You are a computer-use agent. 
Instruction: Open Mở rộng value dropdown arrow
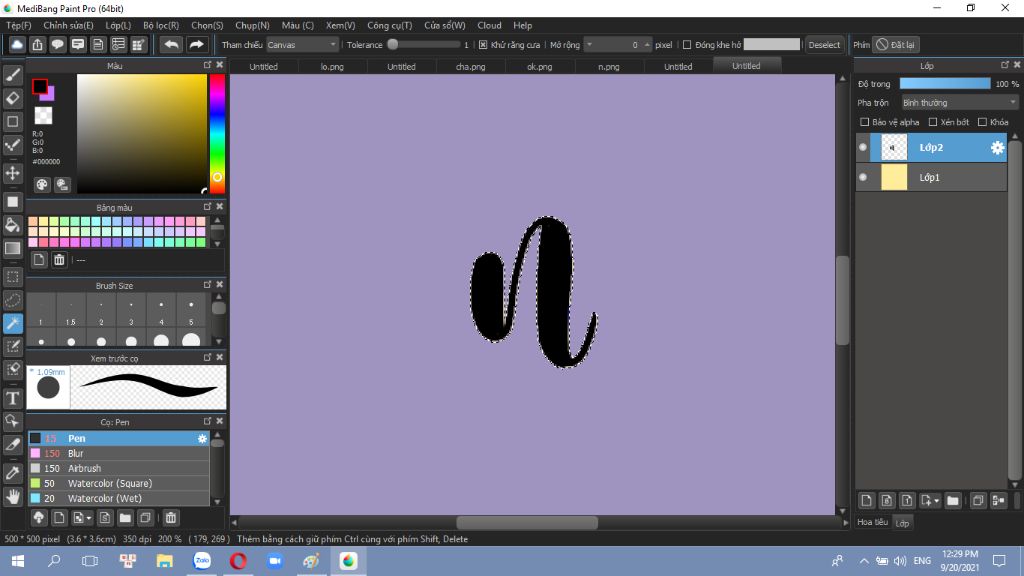(x=590, y=45)
